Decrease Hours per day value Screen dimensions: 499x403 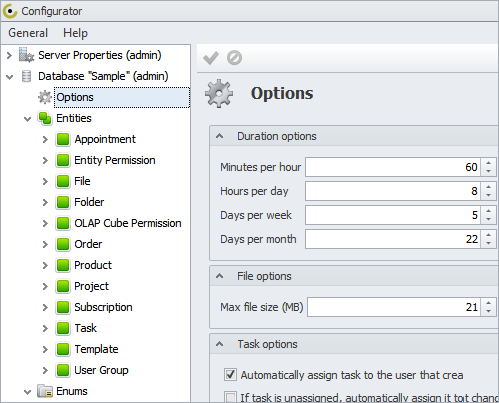488,195
